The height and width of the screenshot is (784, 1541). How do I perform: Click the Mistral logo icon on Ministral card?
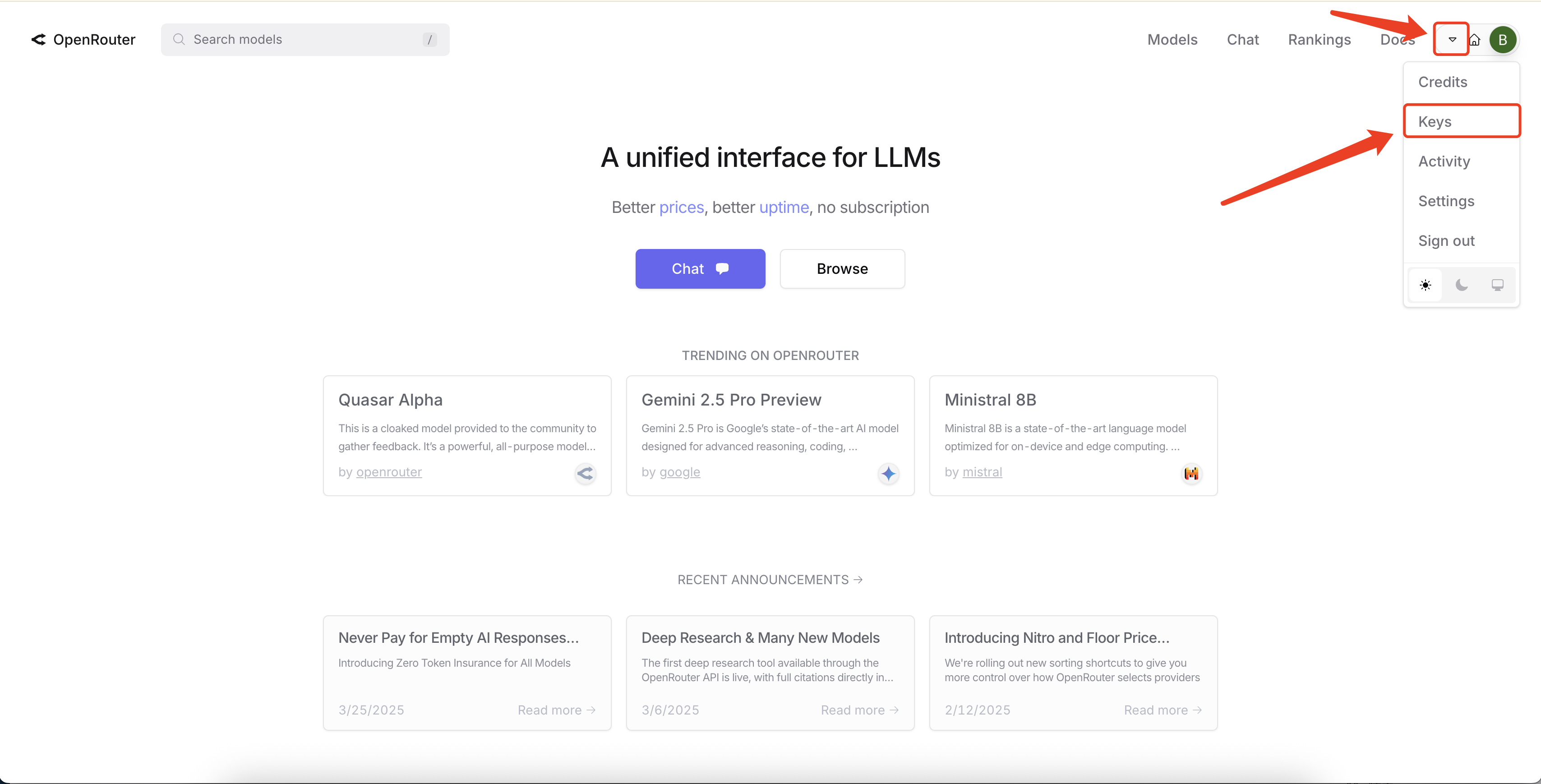[1191, 474]
